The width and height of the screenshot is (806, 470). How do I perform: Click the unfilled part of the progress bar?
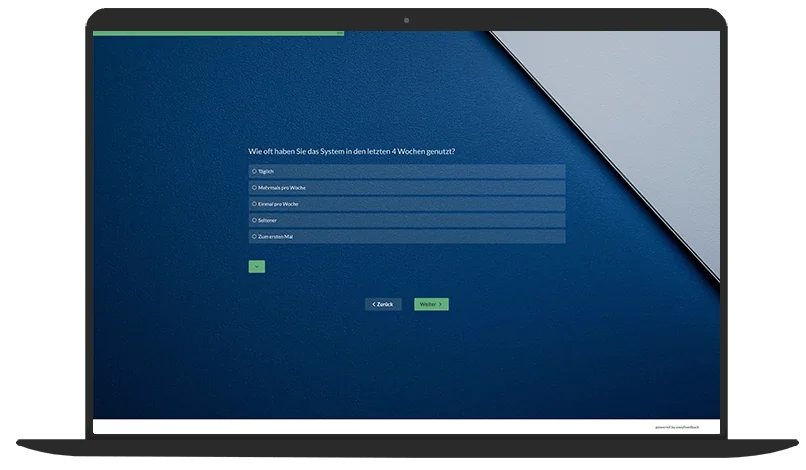[x=530, y=33]
